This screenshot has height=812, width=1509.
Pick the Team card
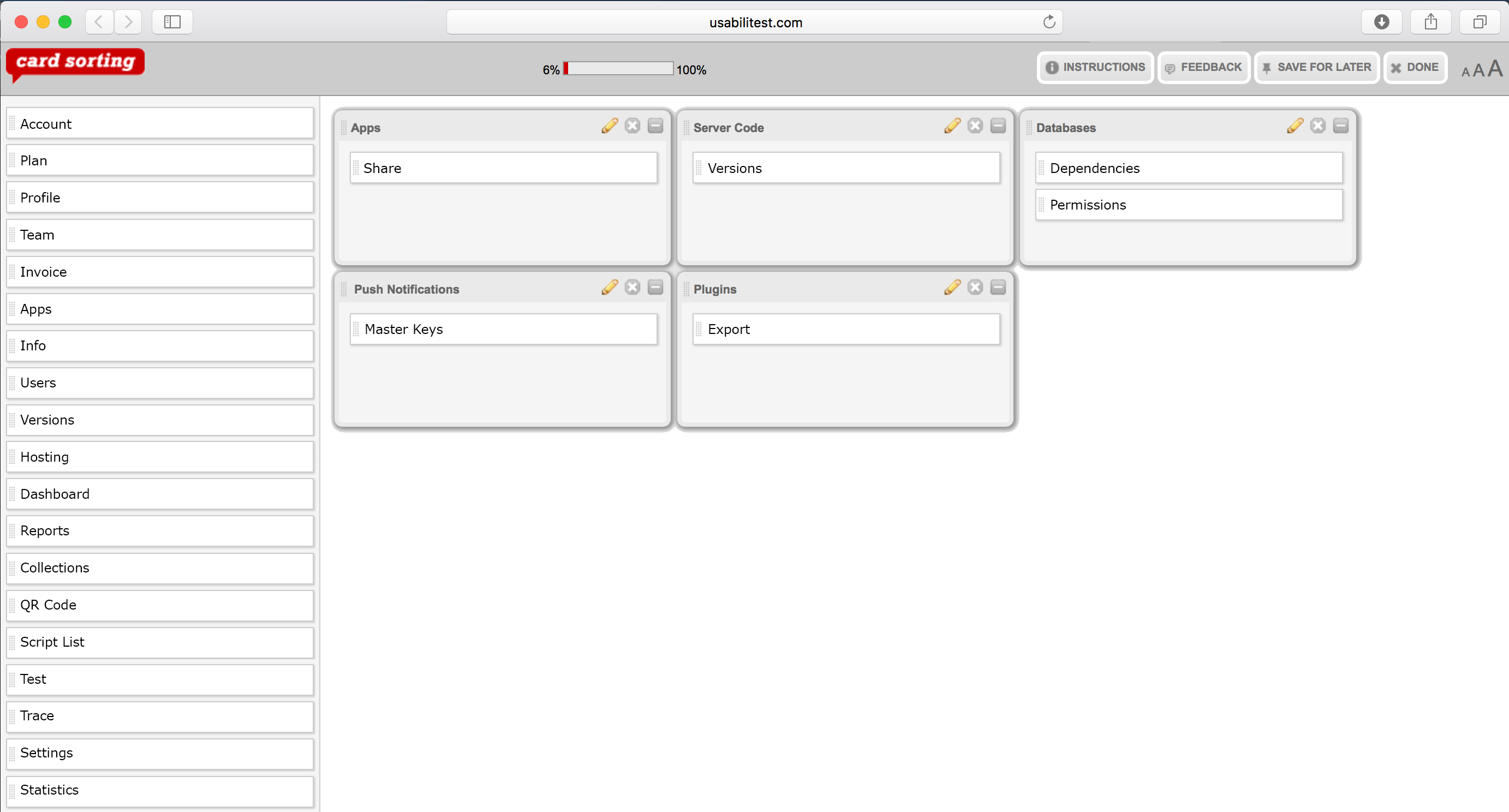[x=160, y=235]
